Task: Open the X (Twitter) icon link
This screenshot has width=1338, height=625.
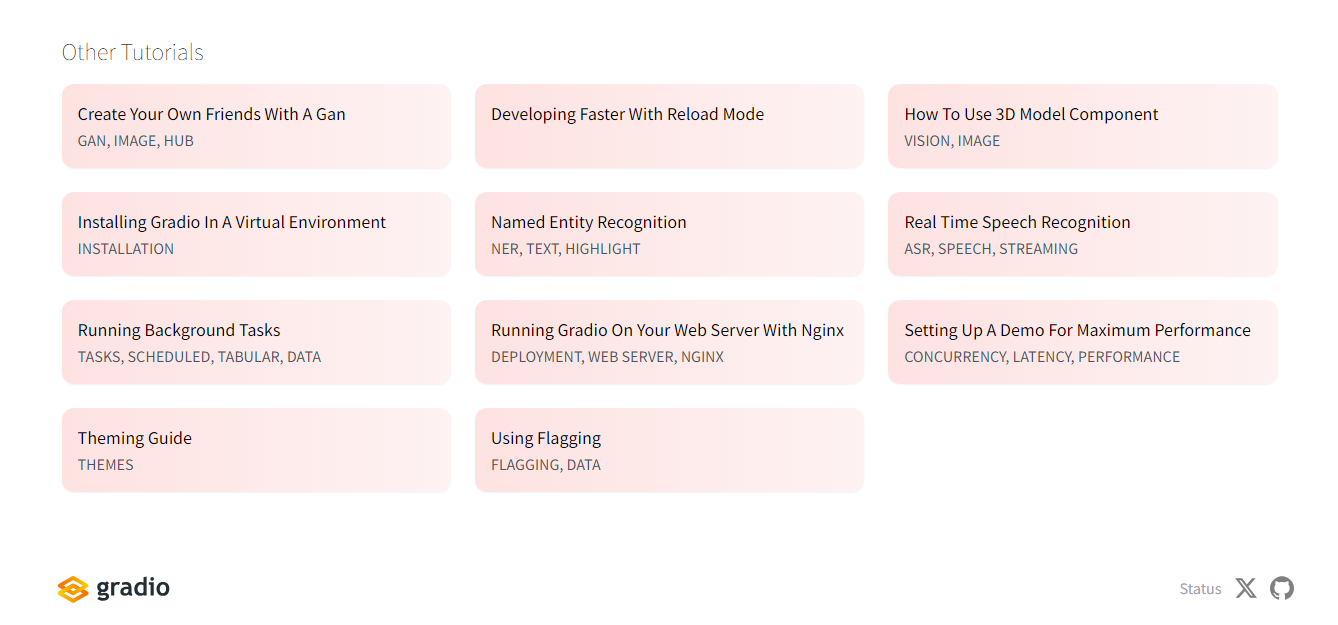Action: (x=1245, y=588)
